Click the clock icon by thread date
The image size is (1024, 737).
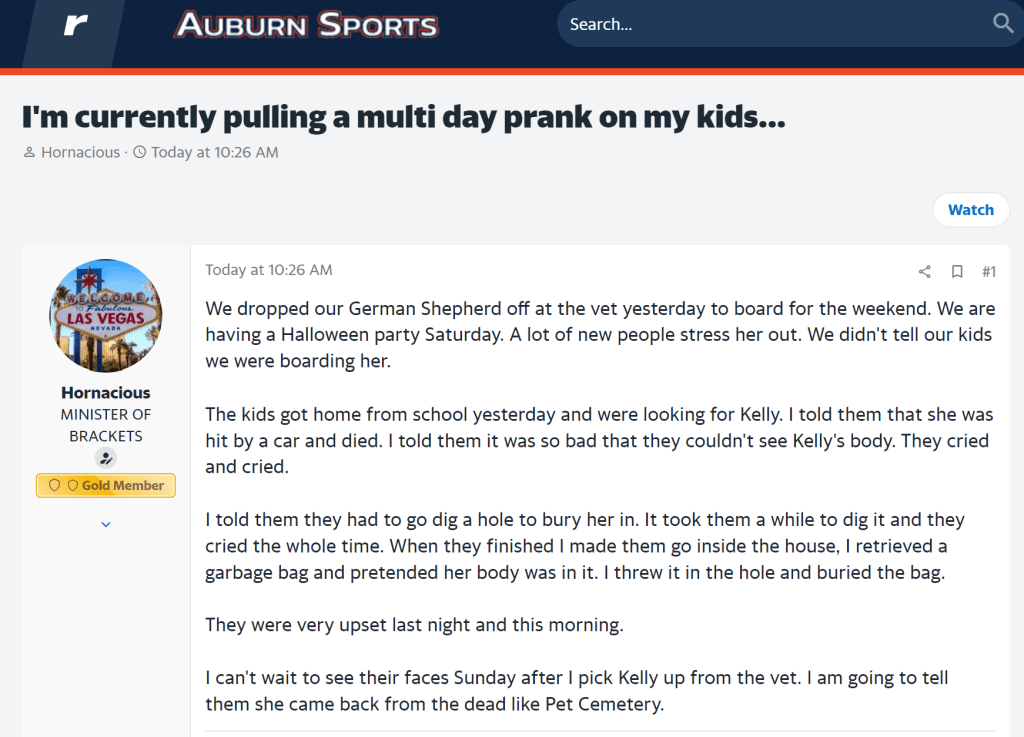139,153
